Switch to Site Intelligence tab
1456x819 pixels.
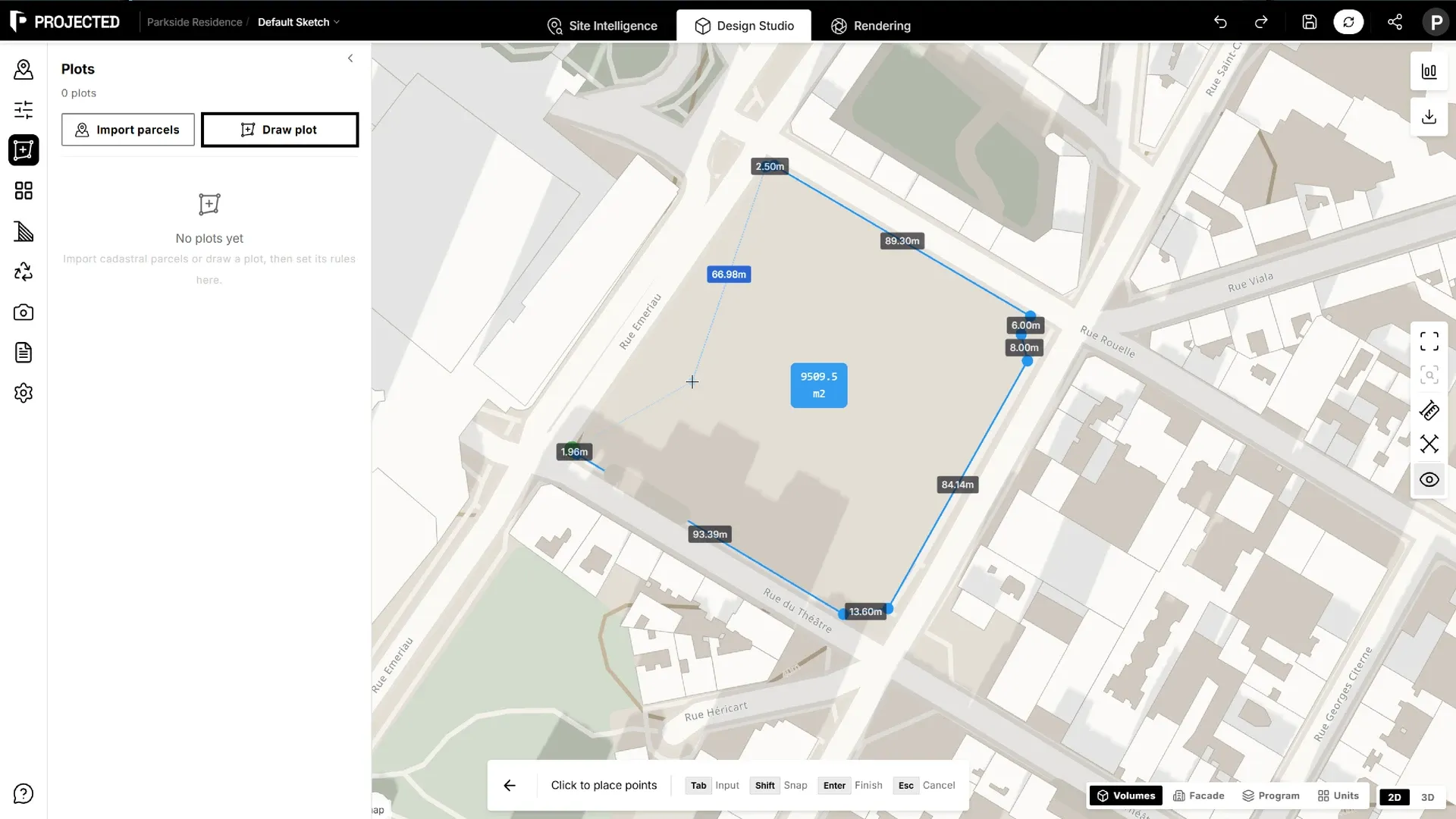click(x=602, y=26)
